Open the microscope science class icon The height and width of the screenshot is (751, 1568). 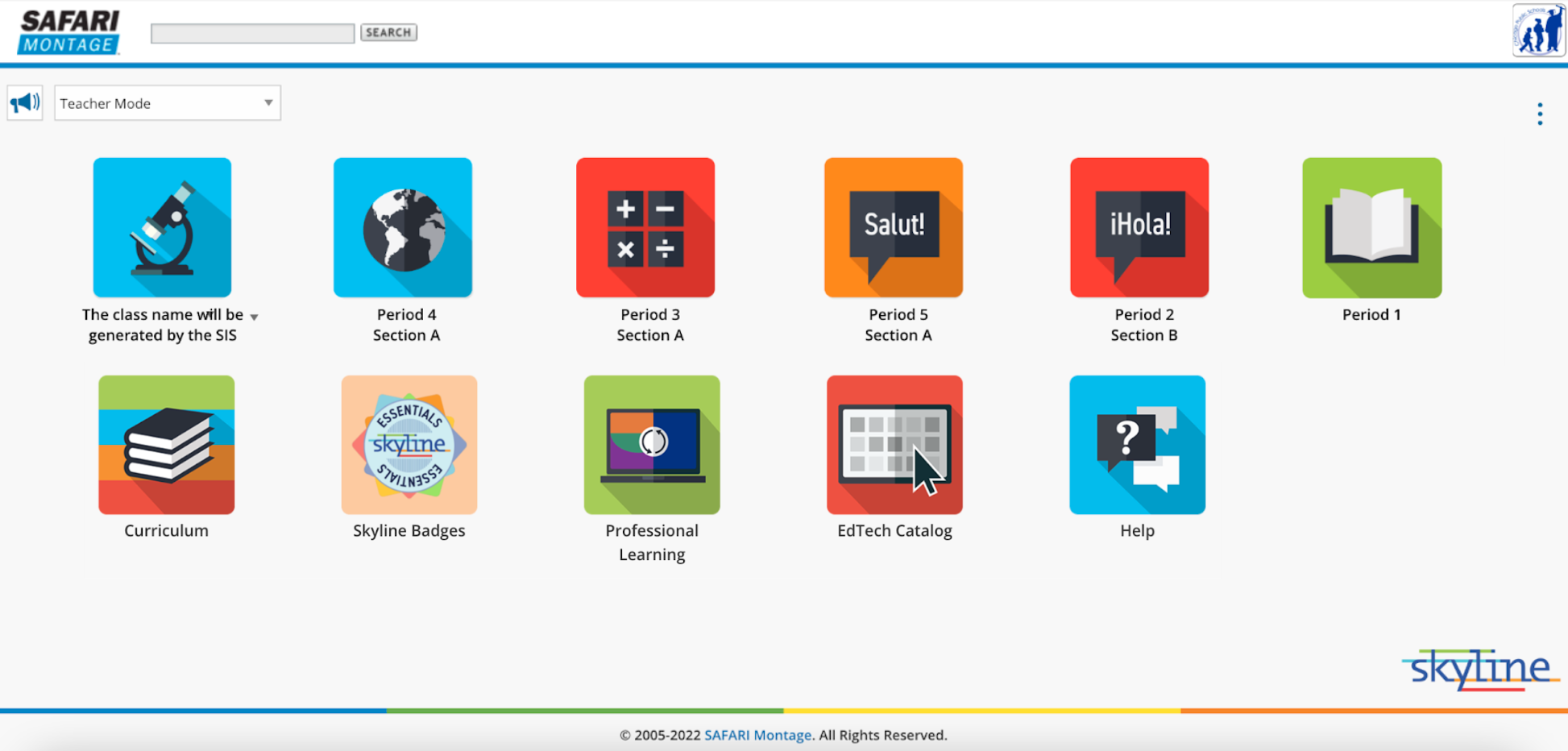coord(162,227)
